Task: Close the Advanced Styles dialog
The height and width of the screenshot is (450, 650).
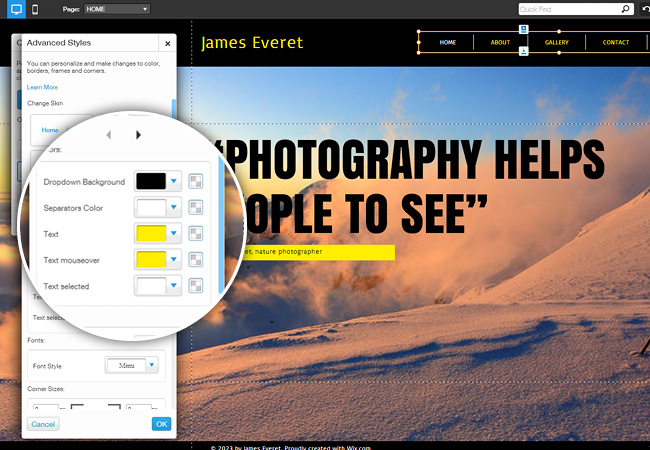Action: pyautogui.click(x=167, y=43)
